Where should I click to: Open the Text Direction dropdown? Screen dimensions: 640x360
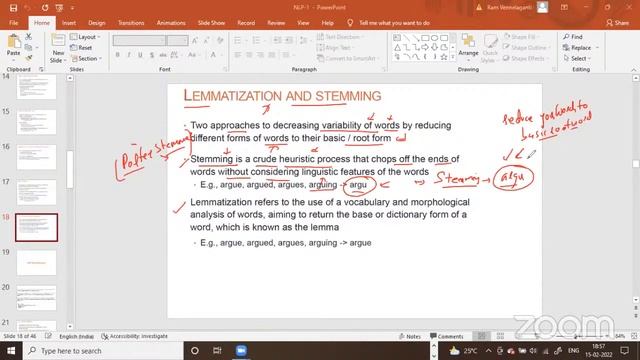pyautogui.click(x=340, y=37)
